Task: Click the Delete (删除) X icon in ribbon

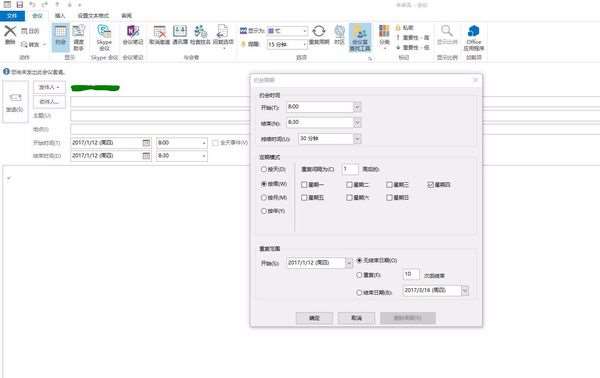Action: click(10, 31)
